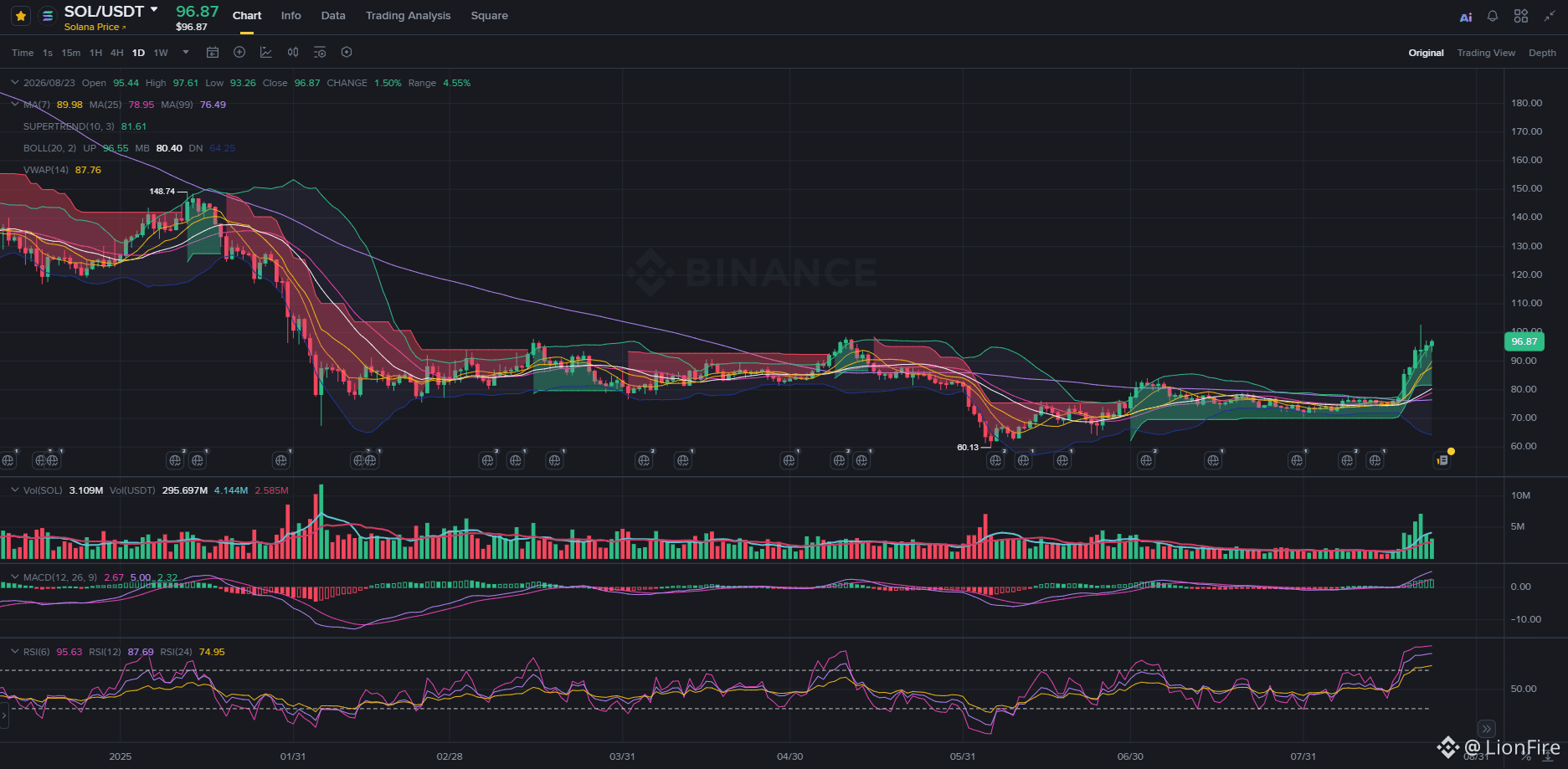Expand the left edge side panel arrow
This screenshot has width=1568, height=769.
point(4,715)
